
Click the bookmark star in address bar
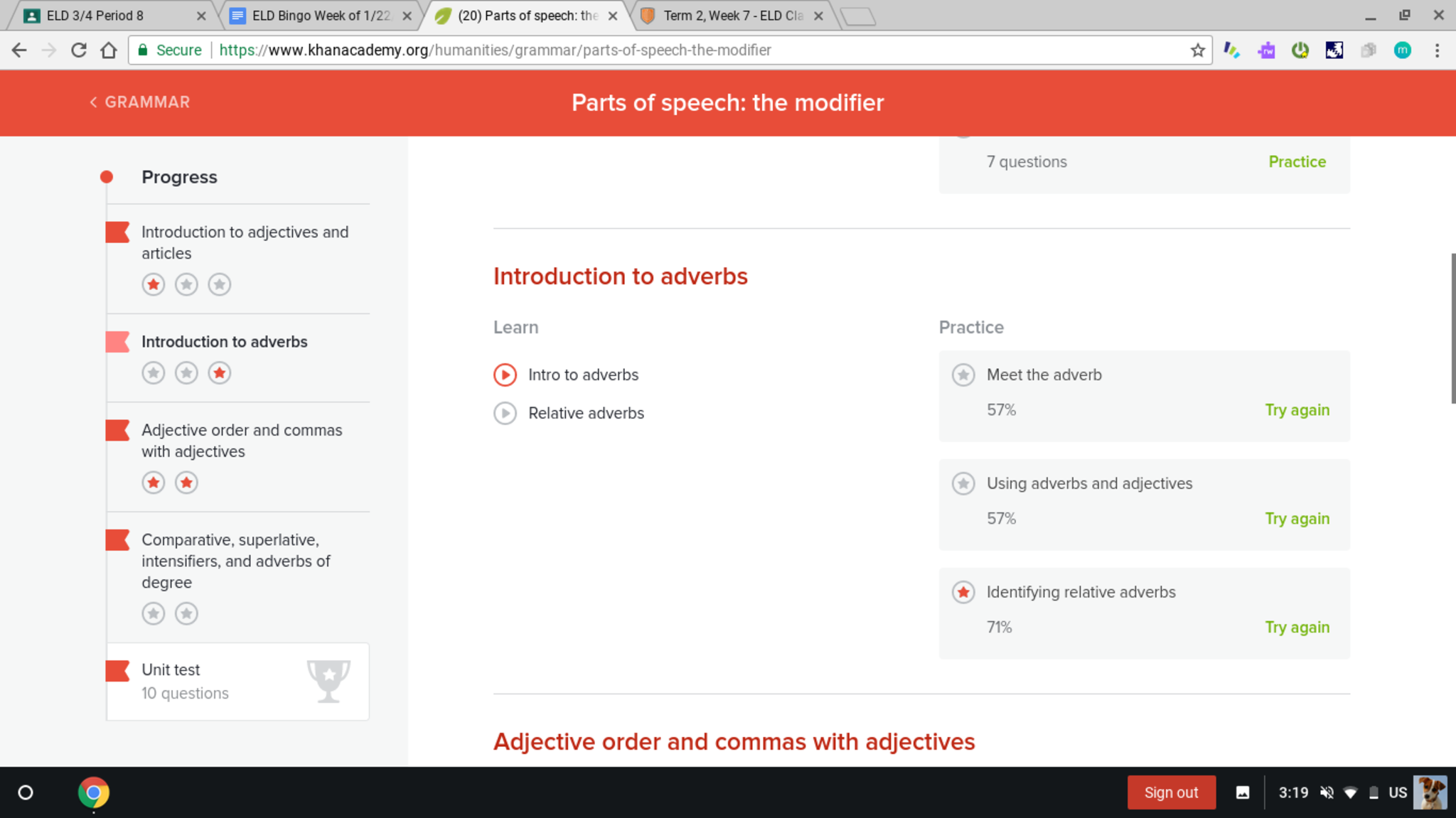(x=1198, y=50)
